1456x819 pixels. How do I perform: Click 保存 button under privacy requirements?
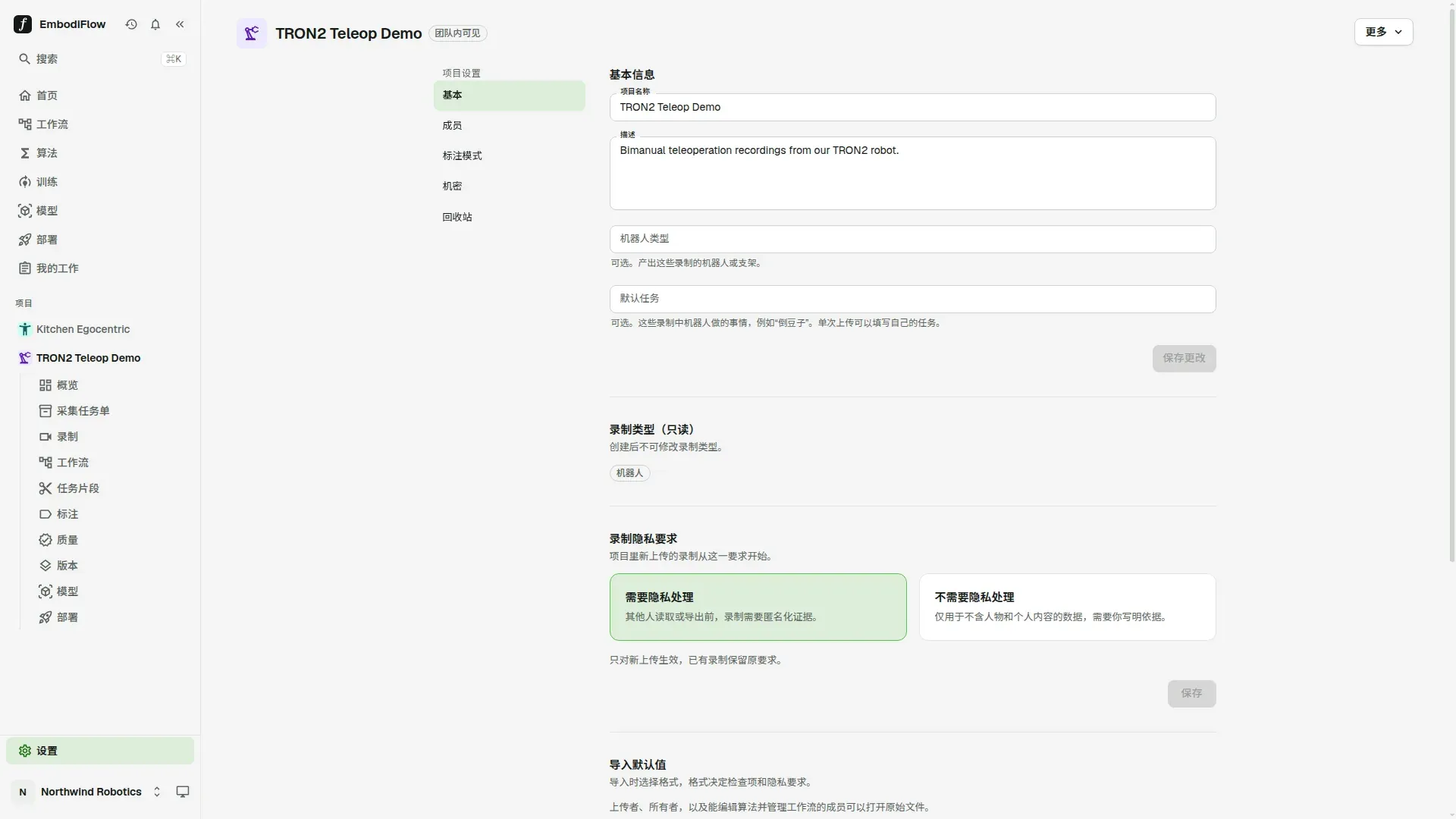pos(1191,693)
